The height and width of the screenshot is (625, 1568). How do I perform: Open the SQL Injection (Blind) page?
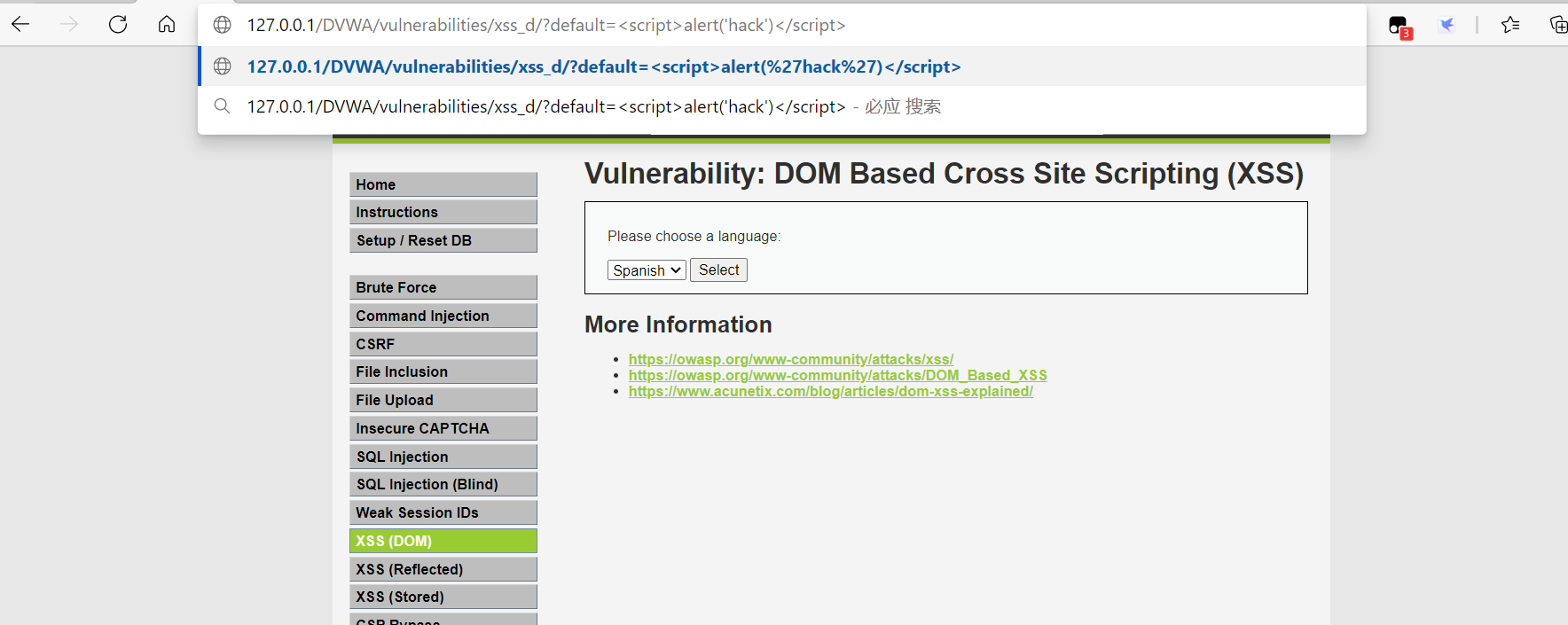pyautogui.click(x=443, y=484)
